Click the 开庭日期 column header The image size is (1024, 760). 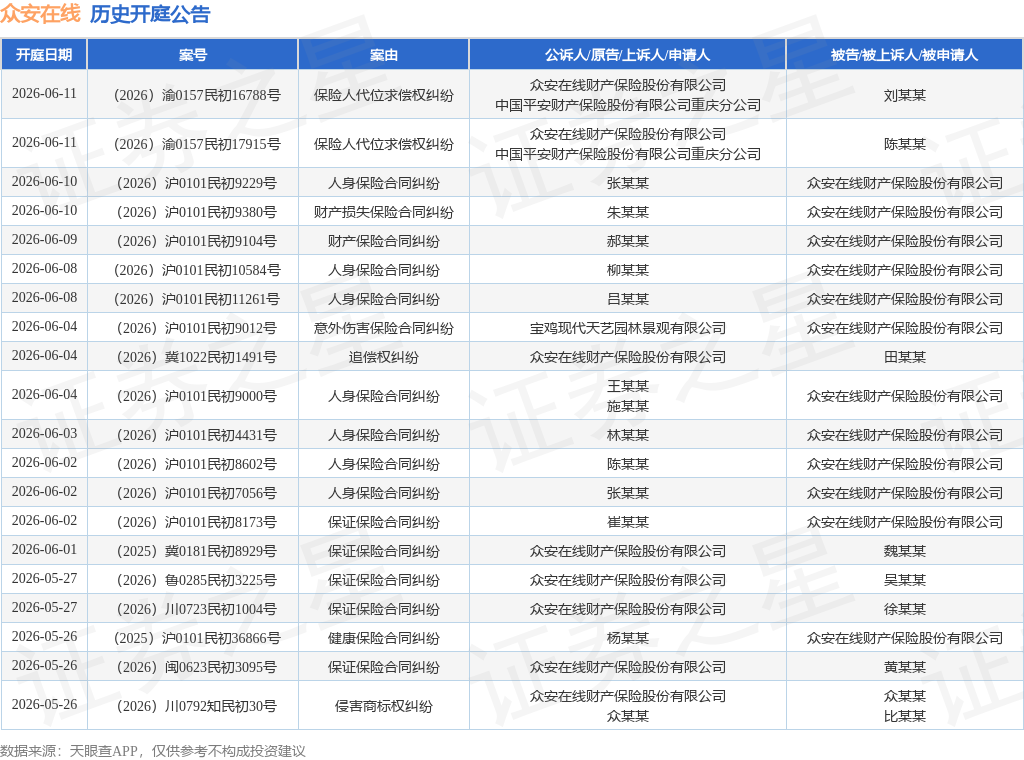[x=44, y=55]
